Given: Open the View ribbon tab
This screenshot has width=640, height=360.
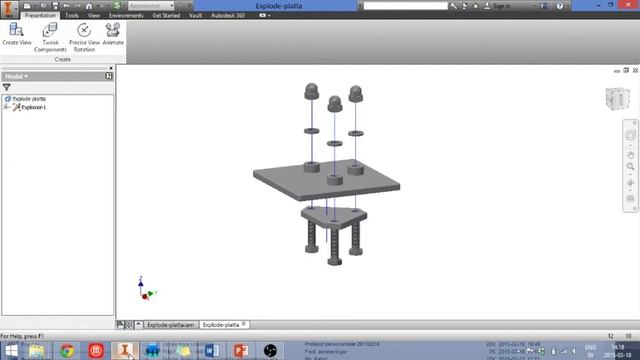Looking at the screenshot, I should (94, 16).
